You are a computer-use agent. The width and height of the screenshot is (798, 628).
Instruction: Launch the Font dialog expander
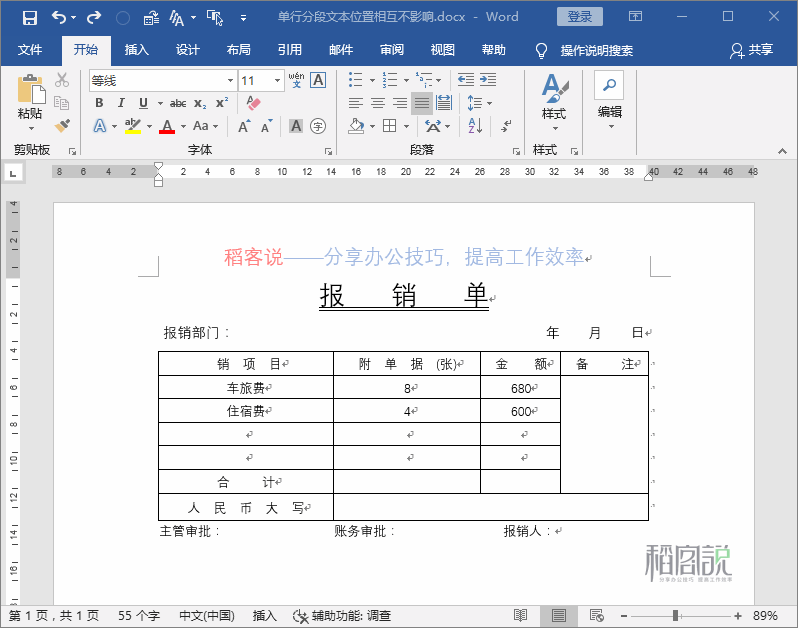tap(328, 151)
